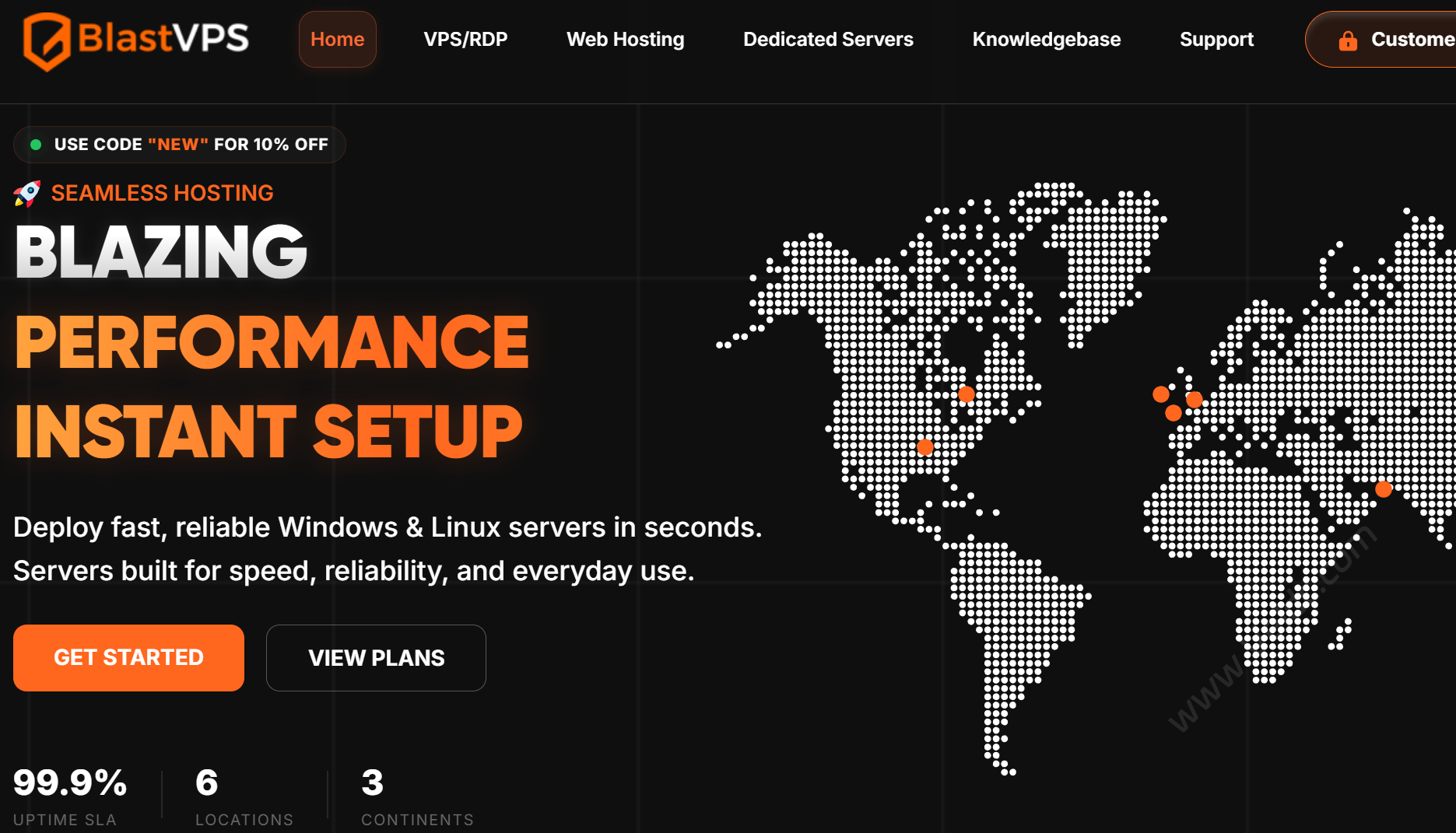Visit the Support page

[x=1216, y=40]
